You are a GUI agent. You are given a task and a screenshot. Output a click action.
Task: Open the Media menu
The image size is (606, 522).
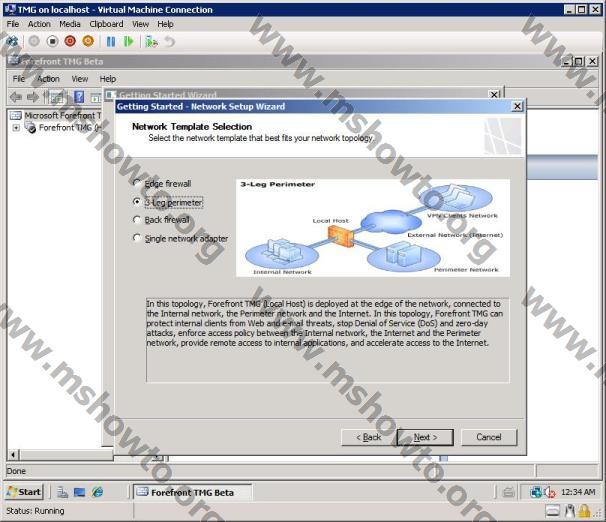click(70, 24)
